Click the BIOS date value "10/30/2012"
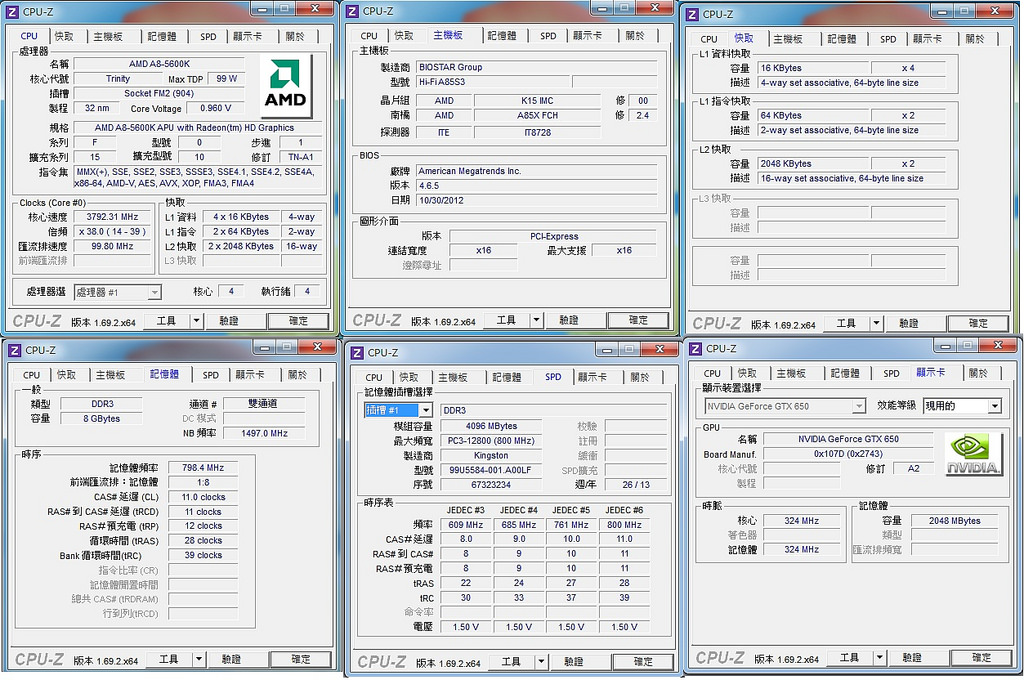 tap(537, 201)
